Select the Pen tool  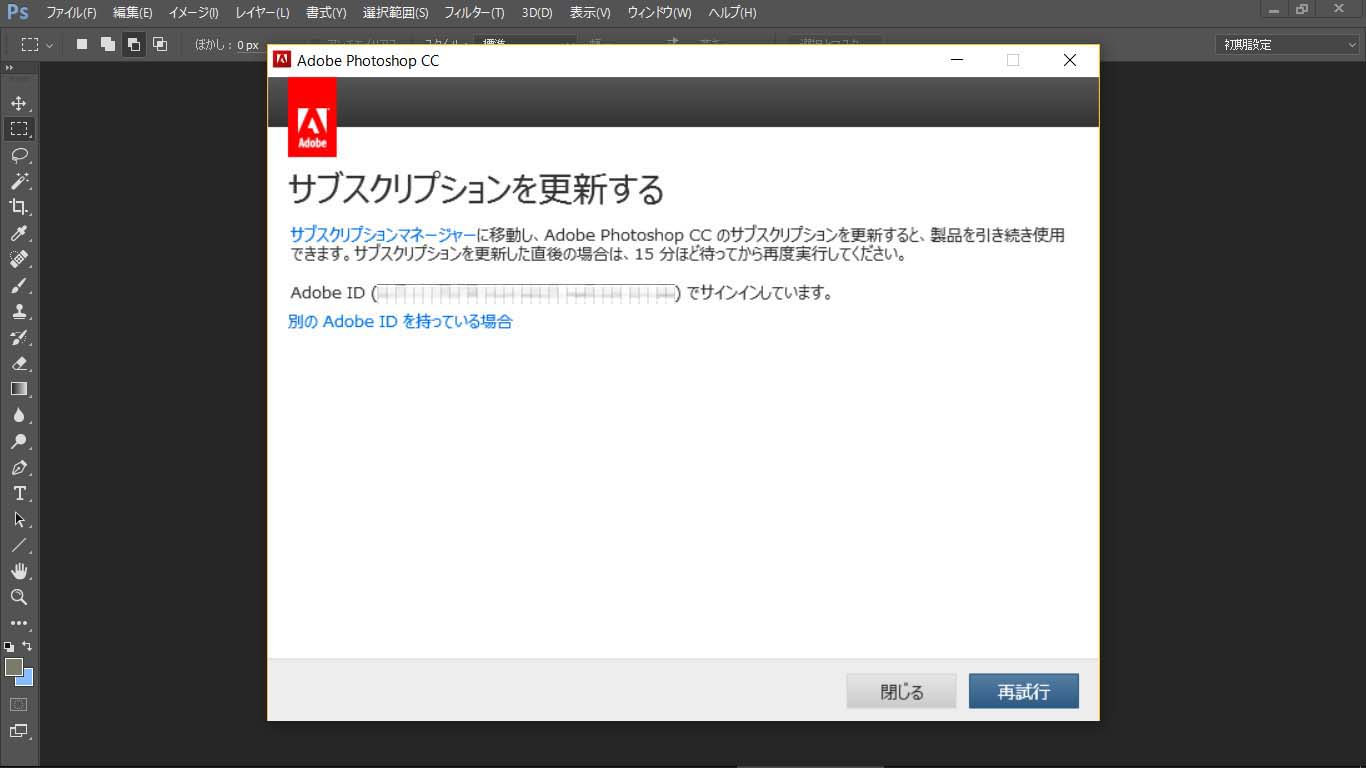[x=18, y=467]
